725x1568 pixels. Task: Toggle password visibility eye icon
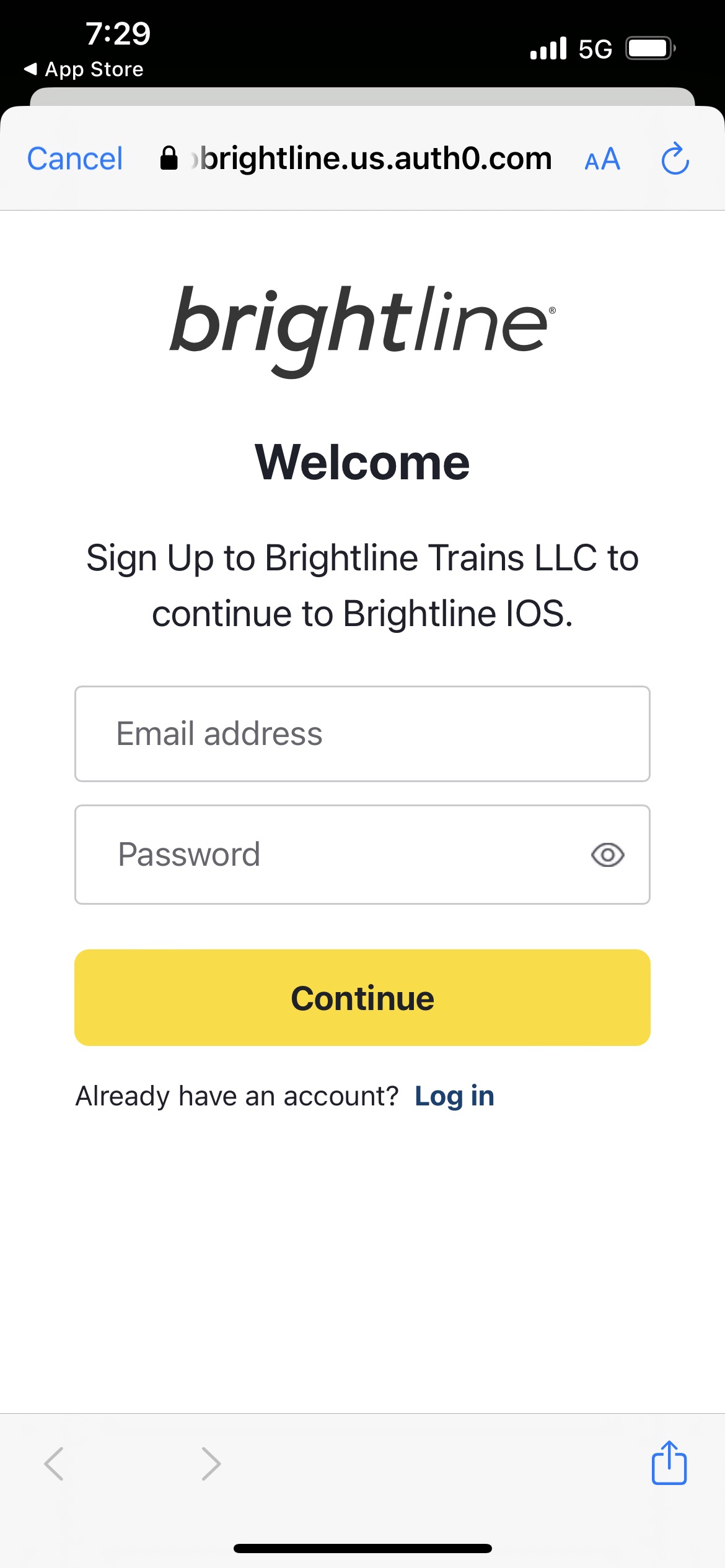click(607, 855)
